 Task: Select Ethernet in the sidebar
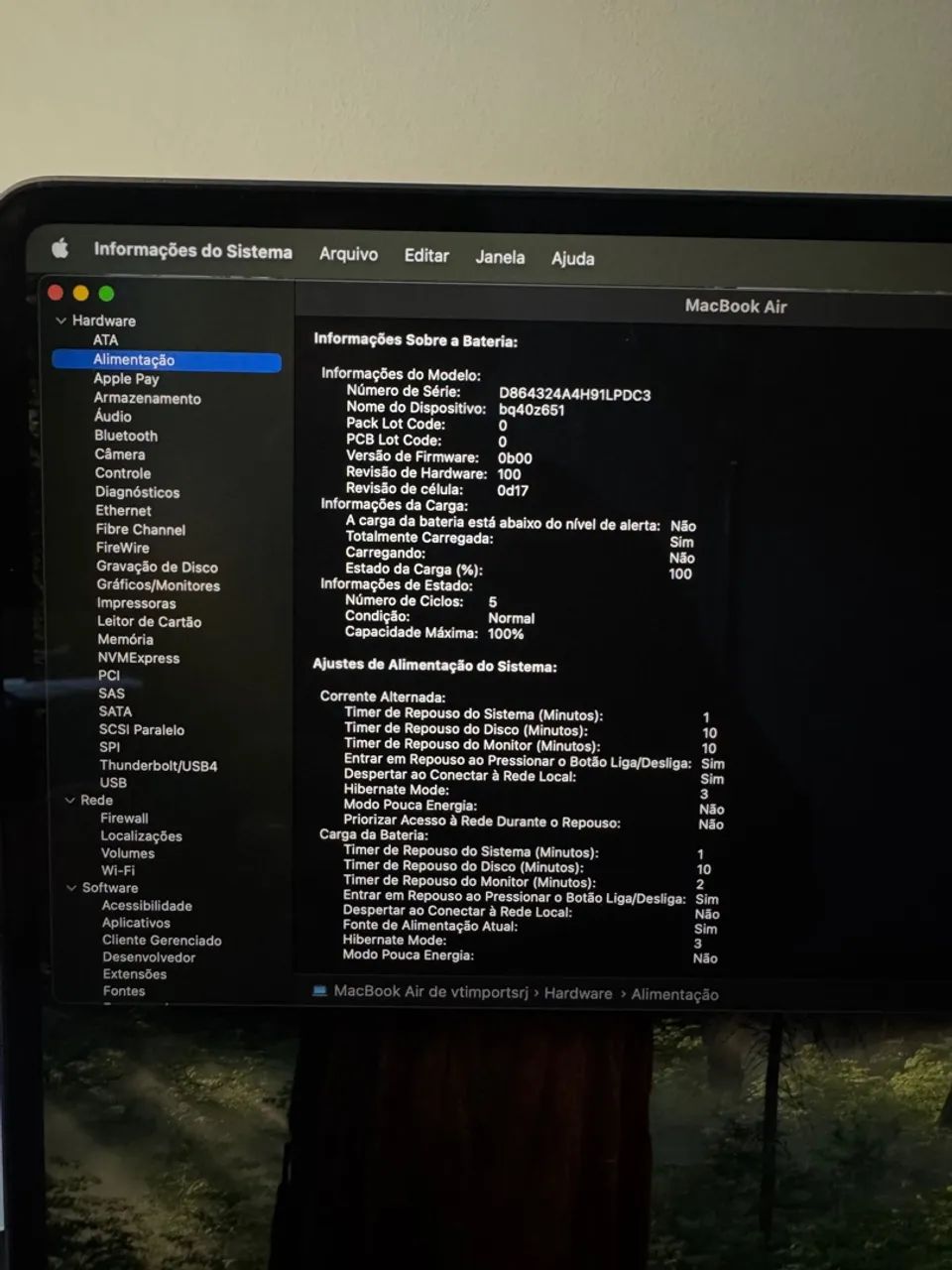pos(123,510)
